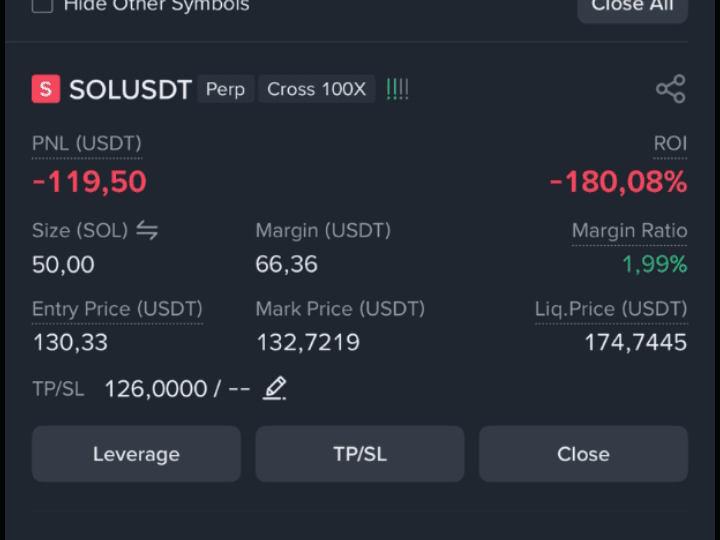Select the Mark Price value 132,7219
This screenshot has height=540, width=720.
308,343
